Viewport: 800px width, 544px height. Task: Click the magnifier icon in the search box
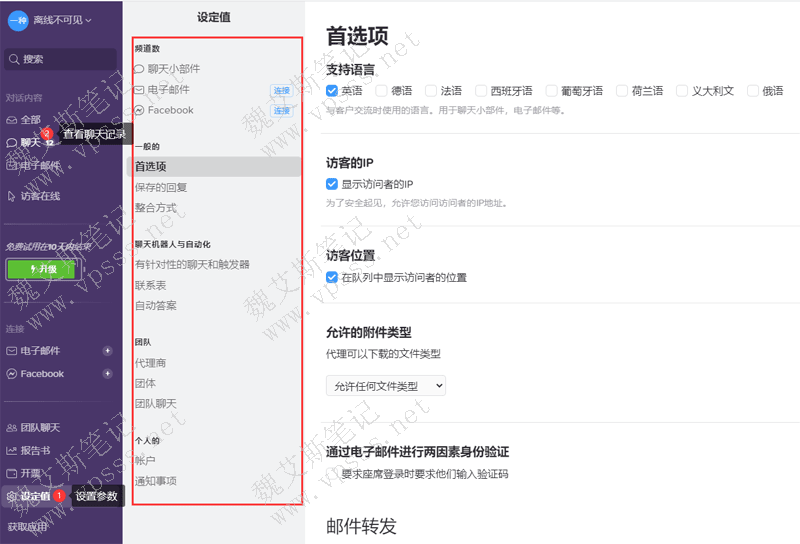click(x=14, y=59)
